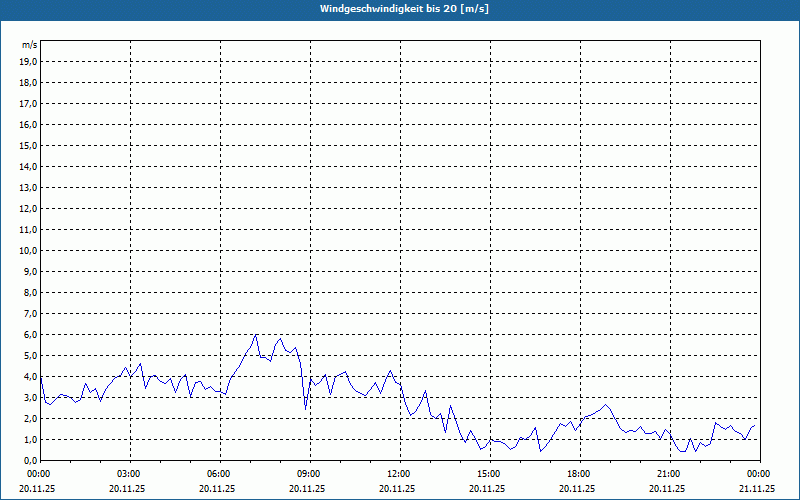800x500 pixels.
Task: Click the small curve peak after 18:00
Action: (x=606, y=405)
